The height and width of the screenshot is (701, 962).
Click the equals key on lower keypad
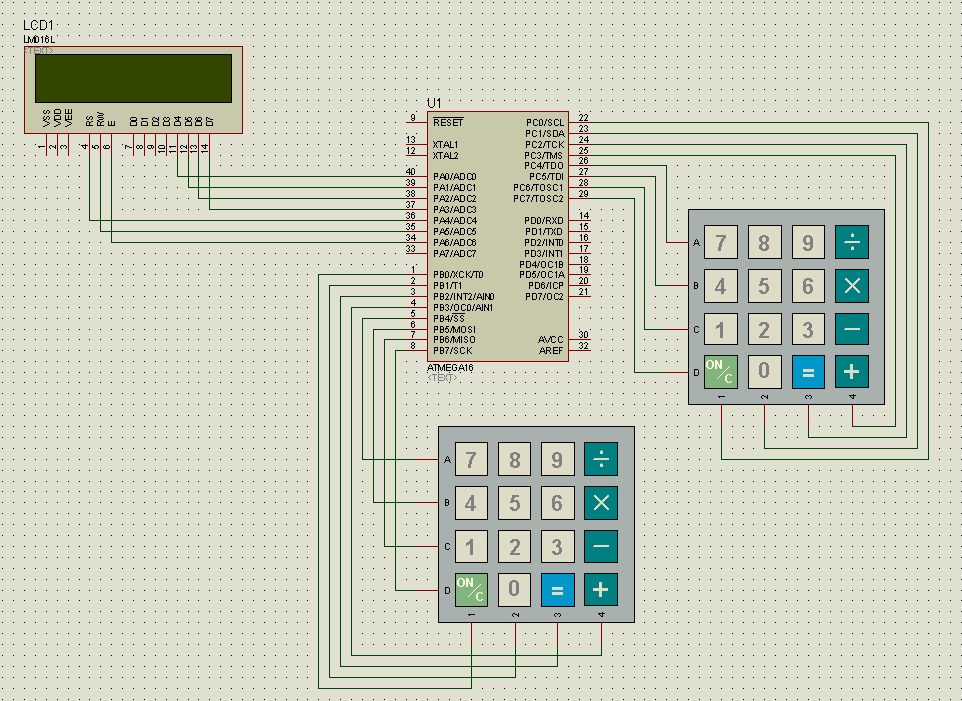click(558, 590)
